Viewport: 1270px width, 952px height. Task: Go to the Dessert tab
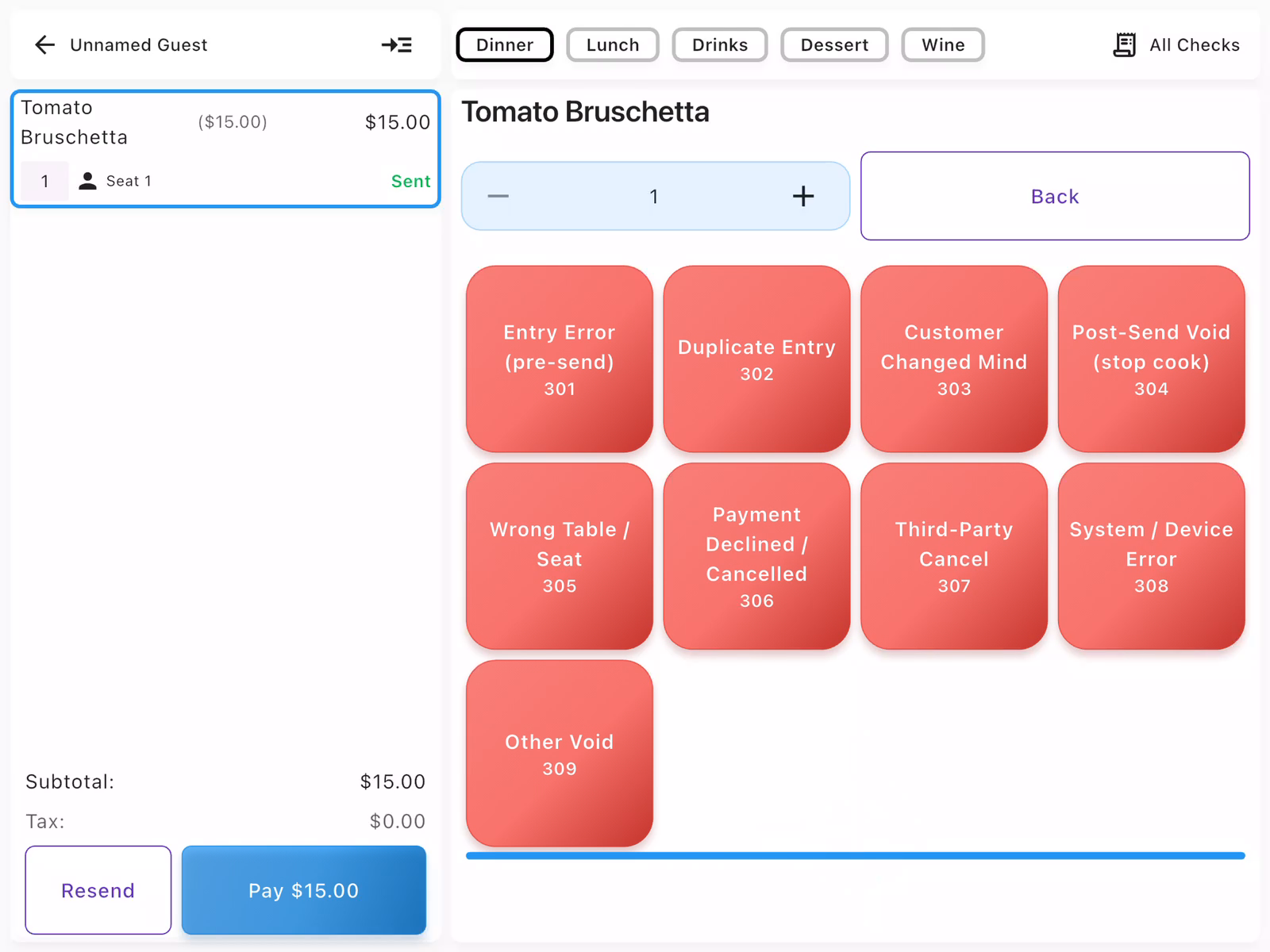point(833,45)
